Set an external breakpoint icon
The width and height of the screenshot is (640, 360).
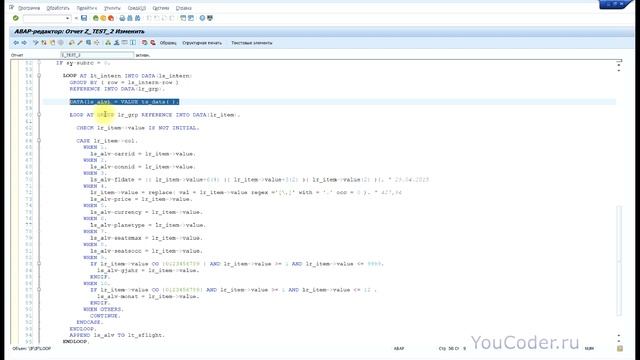[153, 42]
